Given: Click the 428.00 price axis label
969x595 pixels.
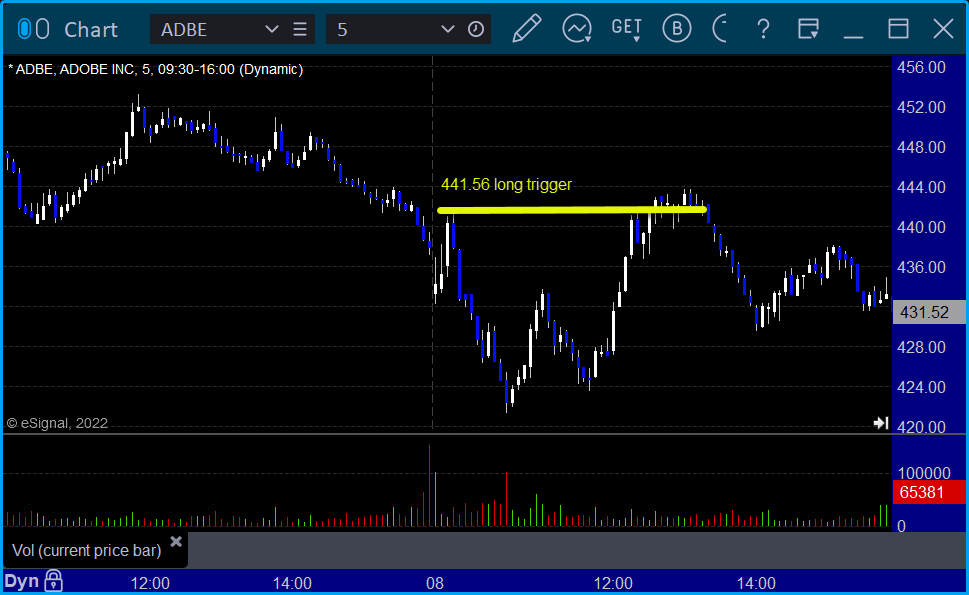Looking at the screenshot, I should click(921, 347).
